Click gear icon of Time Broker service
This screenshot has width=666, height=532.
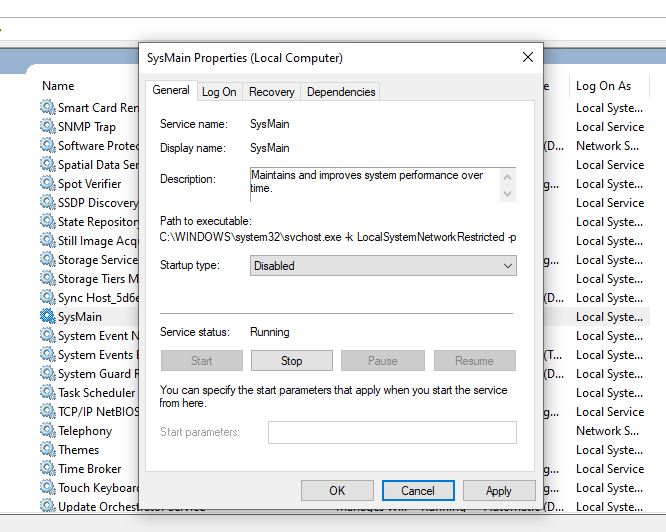[x=48, y=469]
